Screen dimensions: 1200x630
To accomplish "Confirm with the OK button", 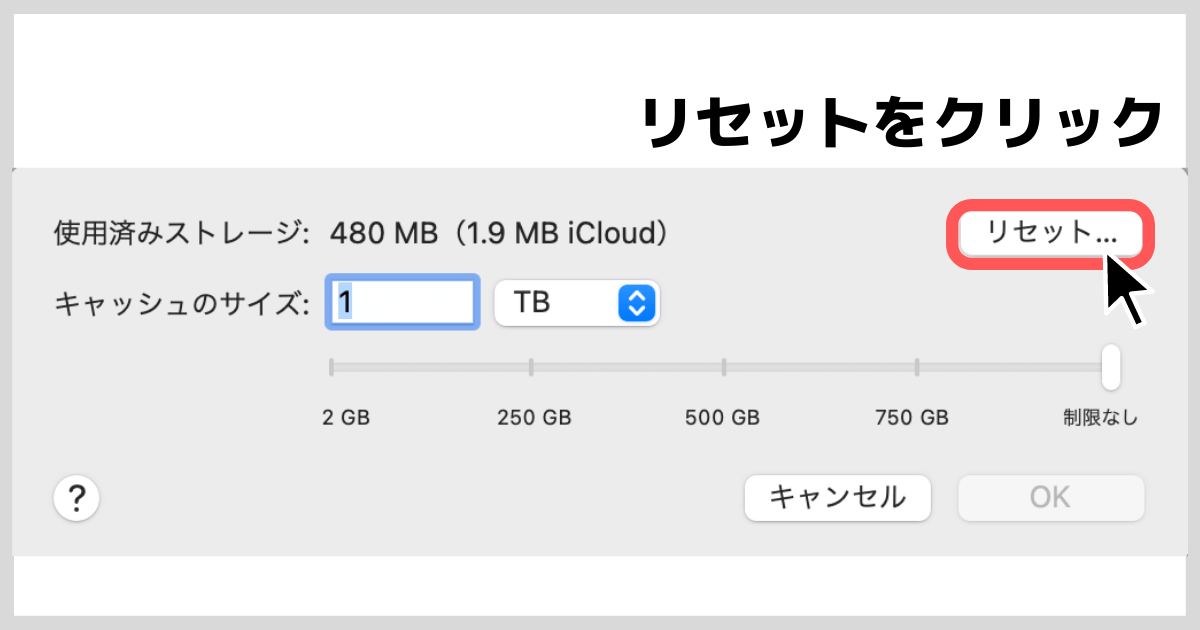I will [x=1050, y=497].
